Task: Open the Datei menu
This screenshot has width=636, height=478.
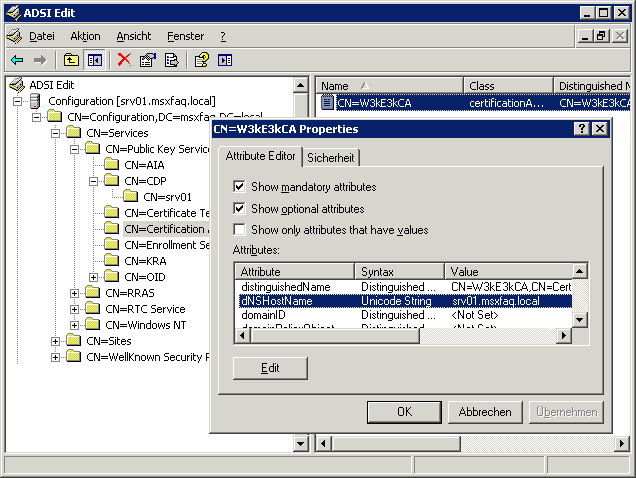Action: pos(41,37)
